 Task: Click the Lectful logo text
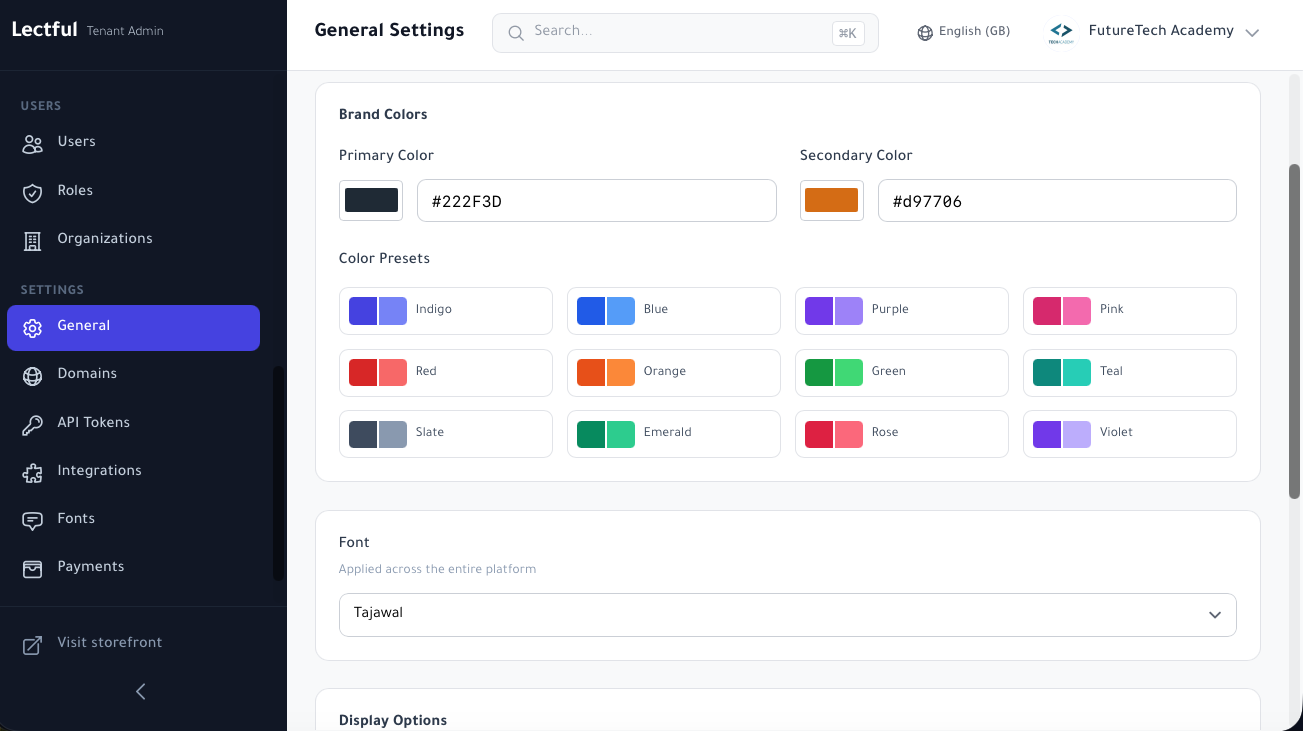44,30
